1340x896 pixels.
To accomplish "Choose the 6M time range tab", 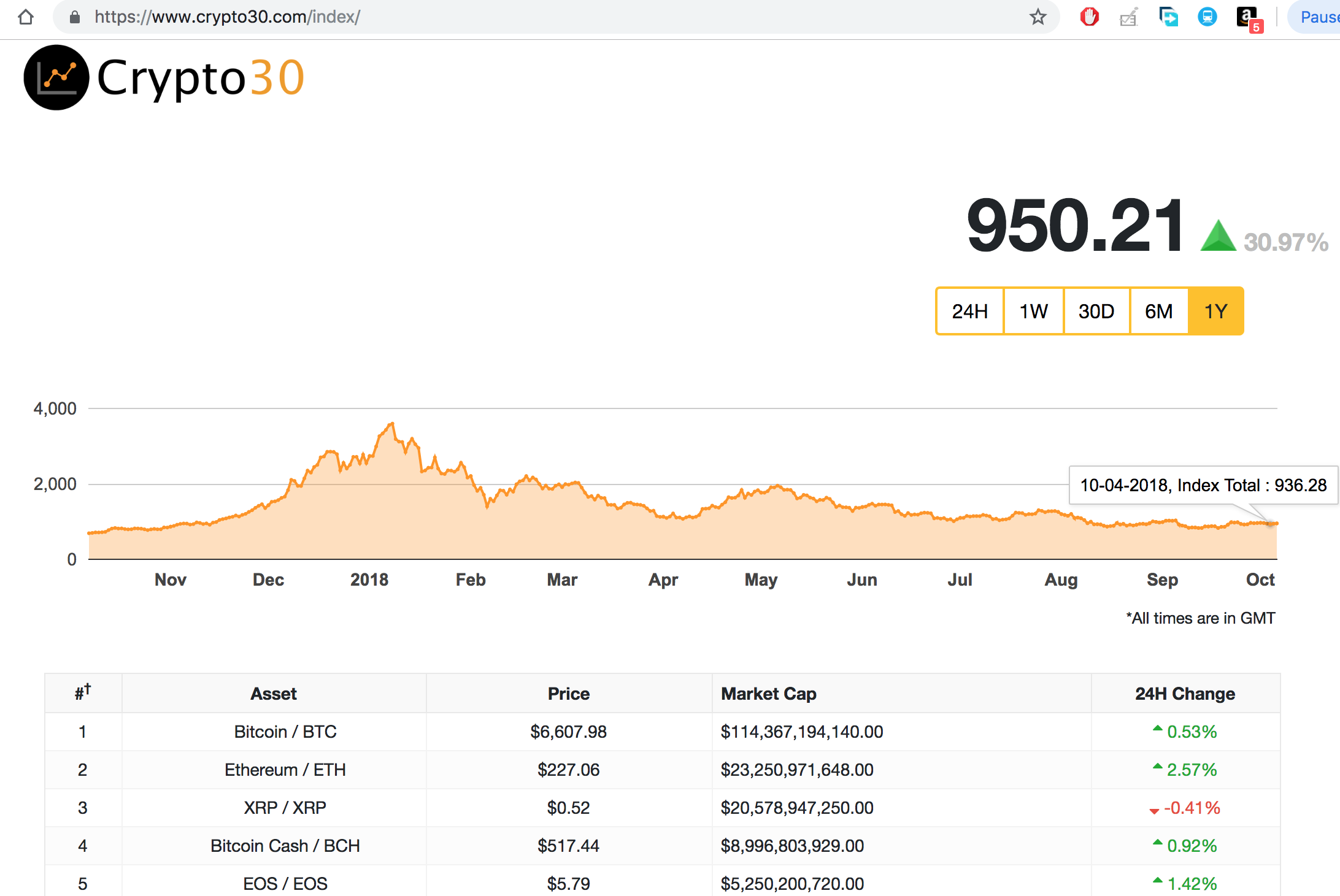I will coord(1158,311).
